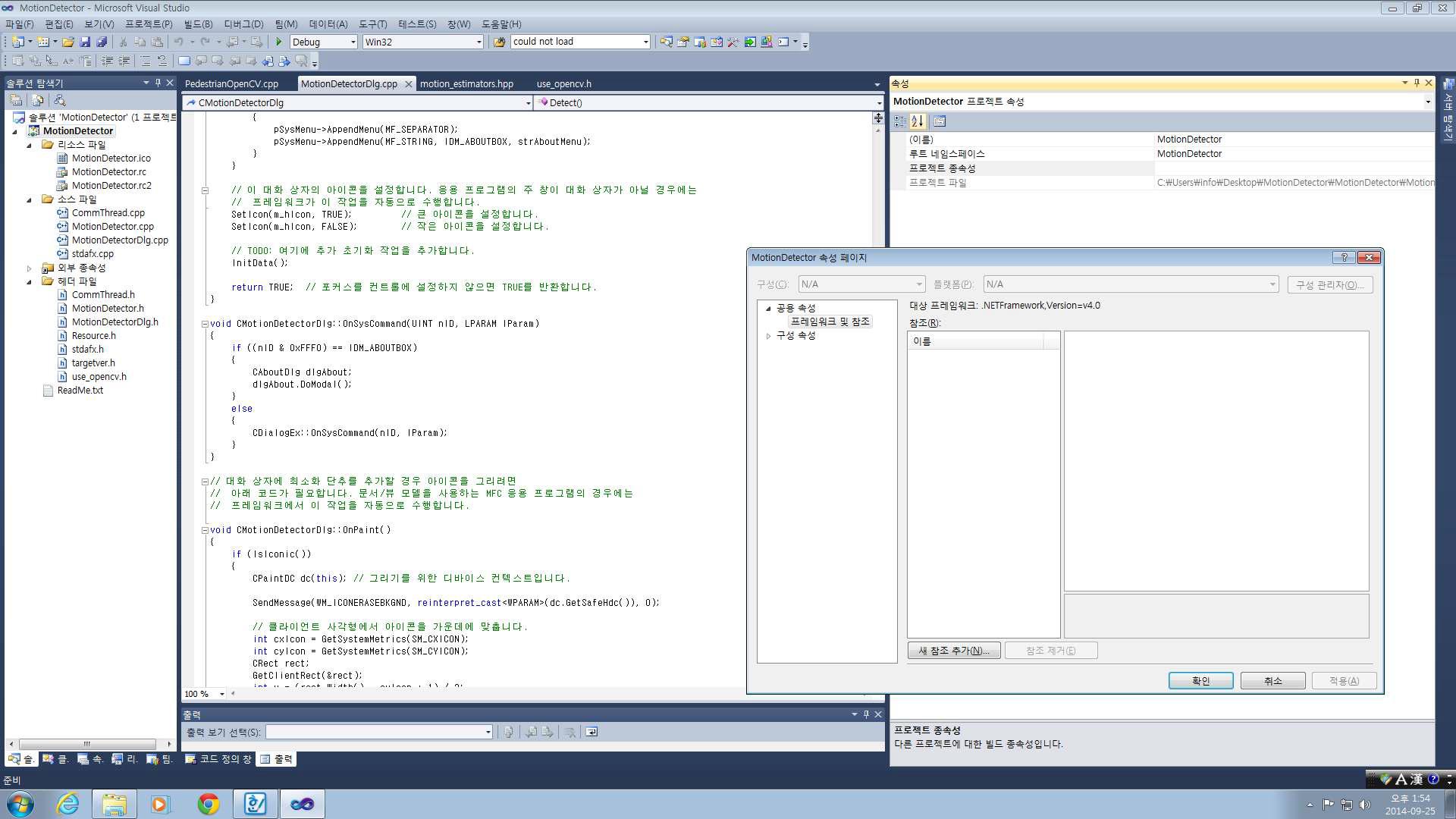1456x819 pixels.
Task: Open the 도구(T) menu
Action: click(x=372, y=24)
